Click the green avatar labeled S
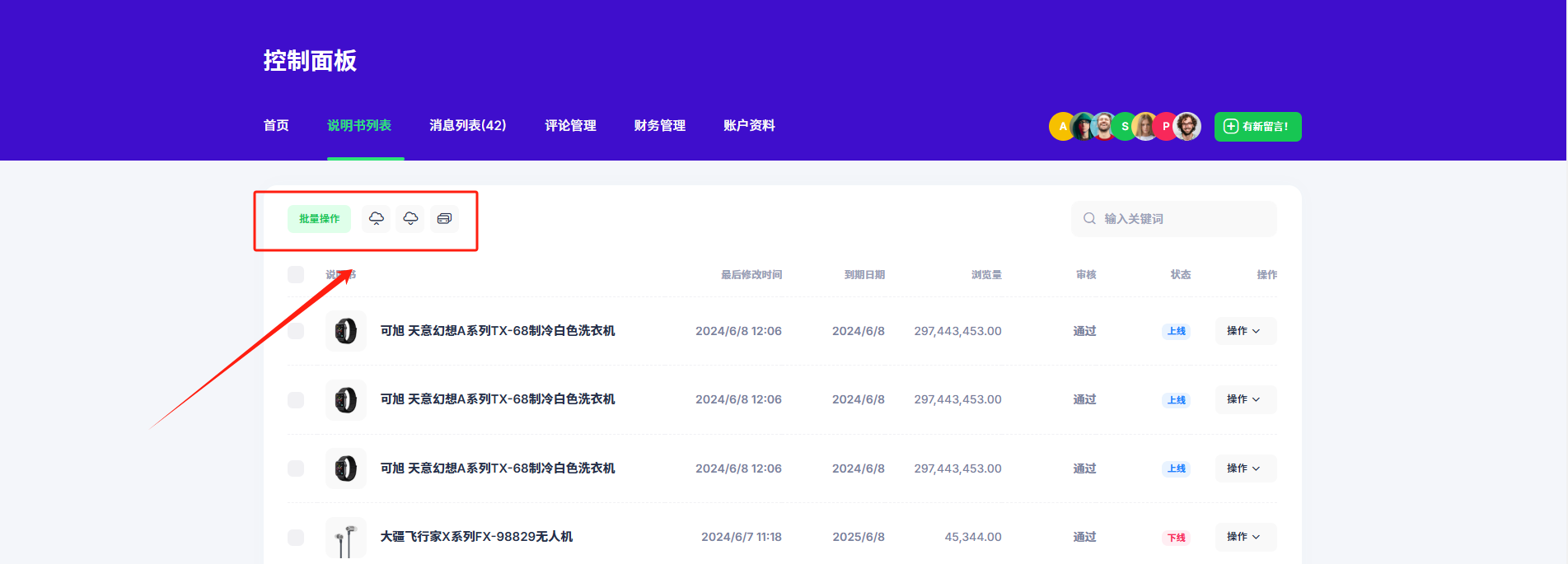 point(1125,127)
